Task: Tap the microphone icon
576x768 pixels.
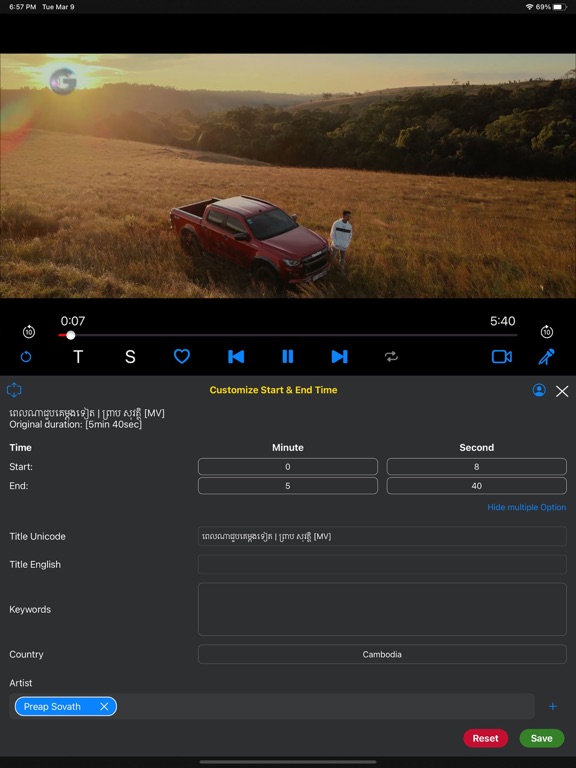Action: [x=547, y=357]
